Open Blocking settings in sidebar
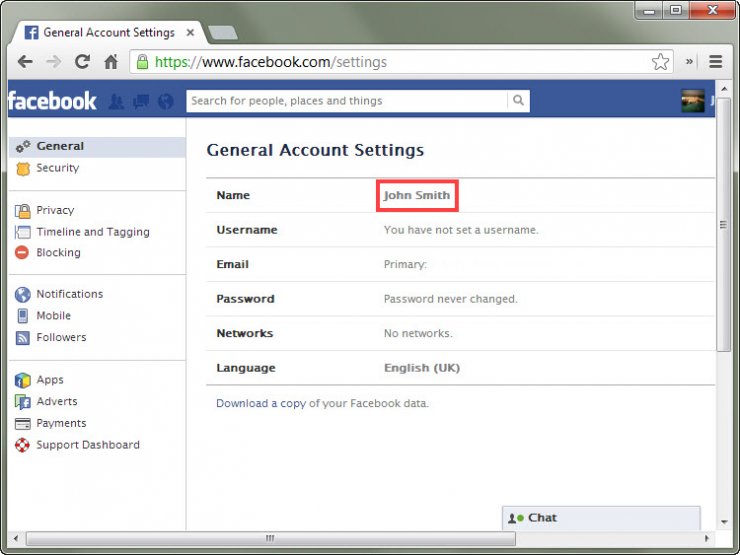The width and height of the screenshot is (740, 555). coord(59,252)
